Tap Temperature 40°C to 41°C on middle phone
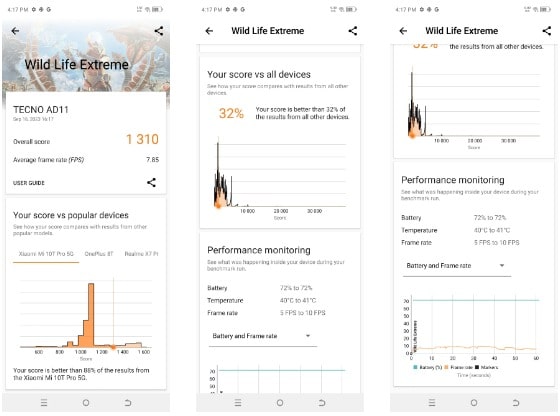The width and height of the screenshot is (560, 416). tap(262, 300)
